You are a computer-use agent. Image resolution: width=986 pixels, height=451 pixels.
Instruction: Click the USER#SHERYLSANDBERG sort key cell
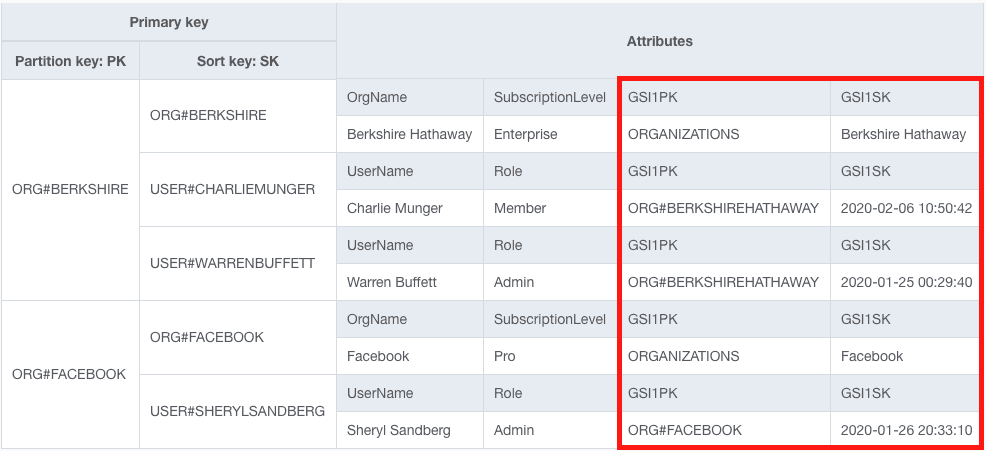click(237, 411)
